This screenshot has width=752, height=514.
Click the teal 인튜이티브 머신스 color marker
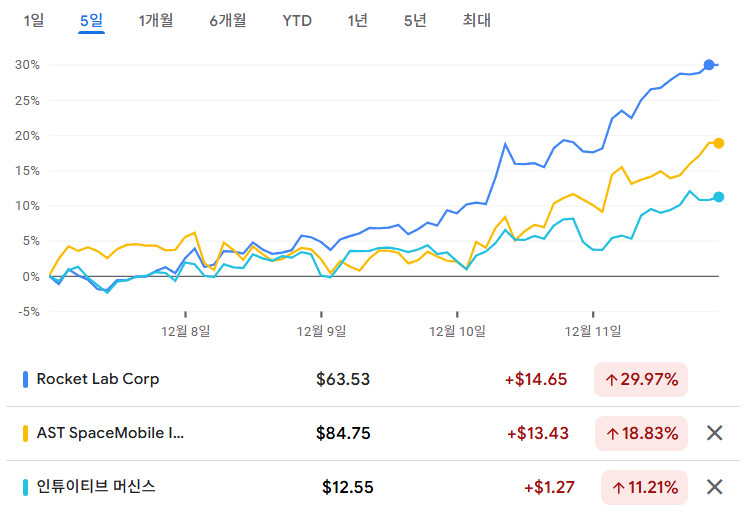(25, 487)
